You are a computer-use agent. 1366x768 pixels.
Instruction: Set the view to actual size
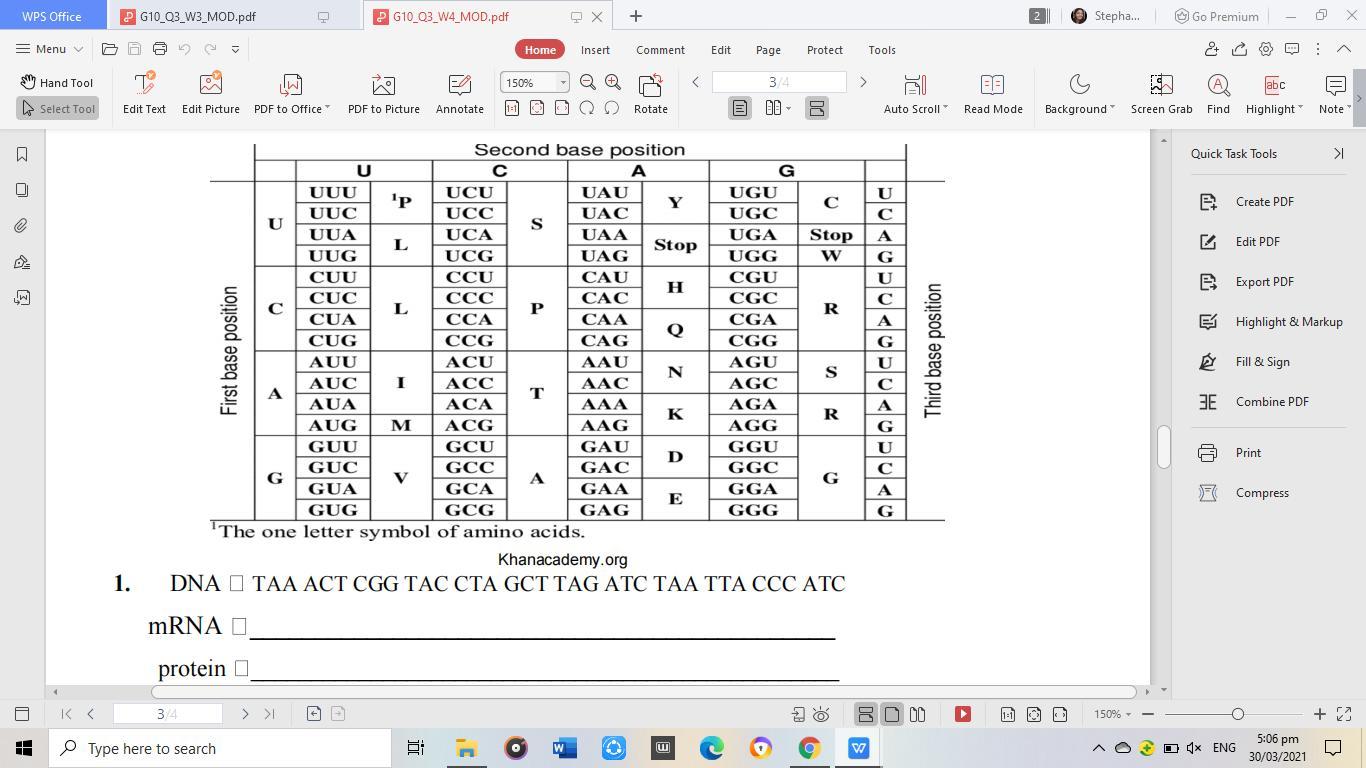click(512, 108)
